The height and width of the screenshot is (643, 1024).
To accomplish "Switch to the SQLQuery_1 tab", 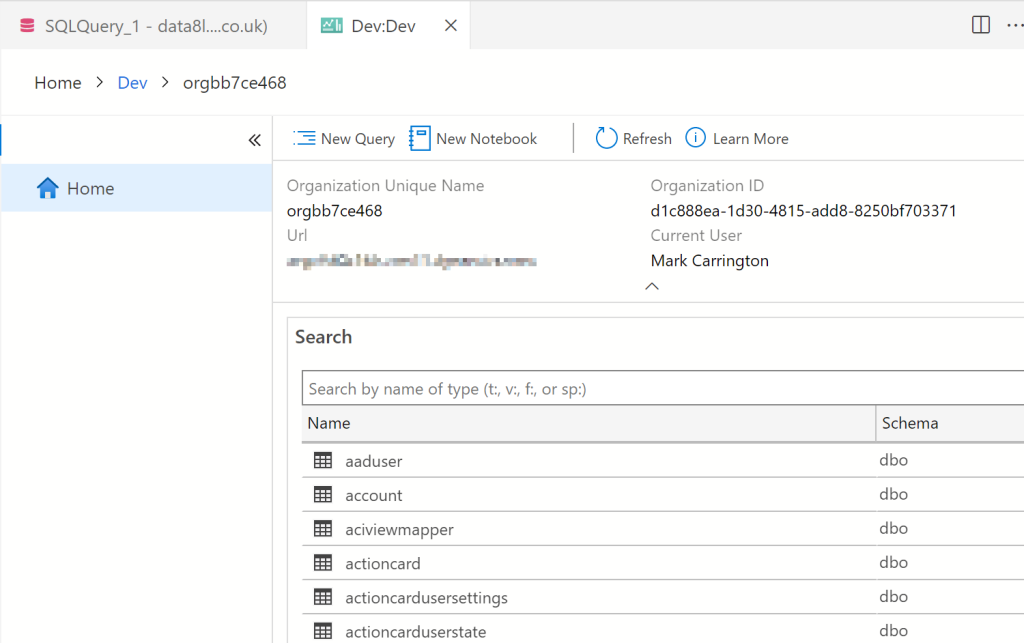I will click(x=153, y=25).
